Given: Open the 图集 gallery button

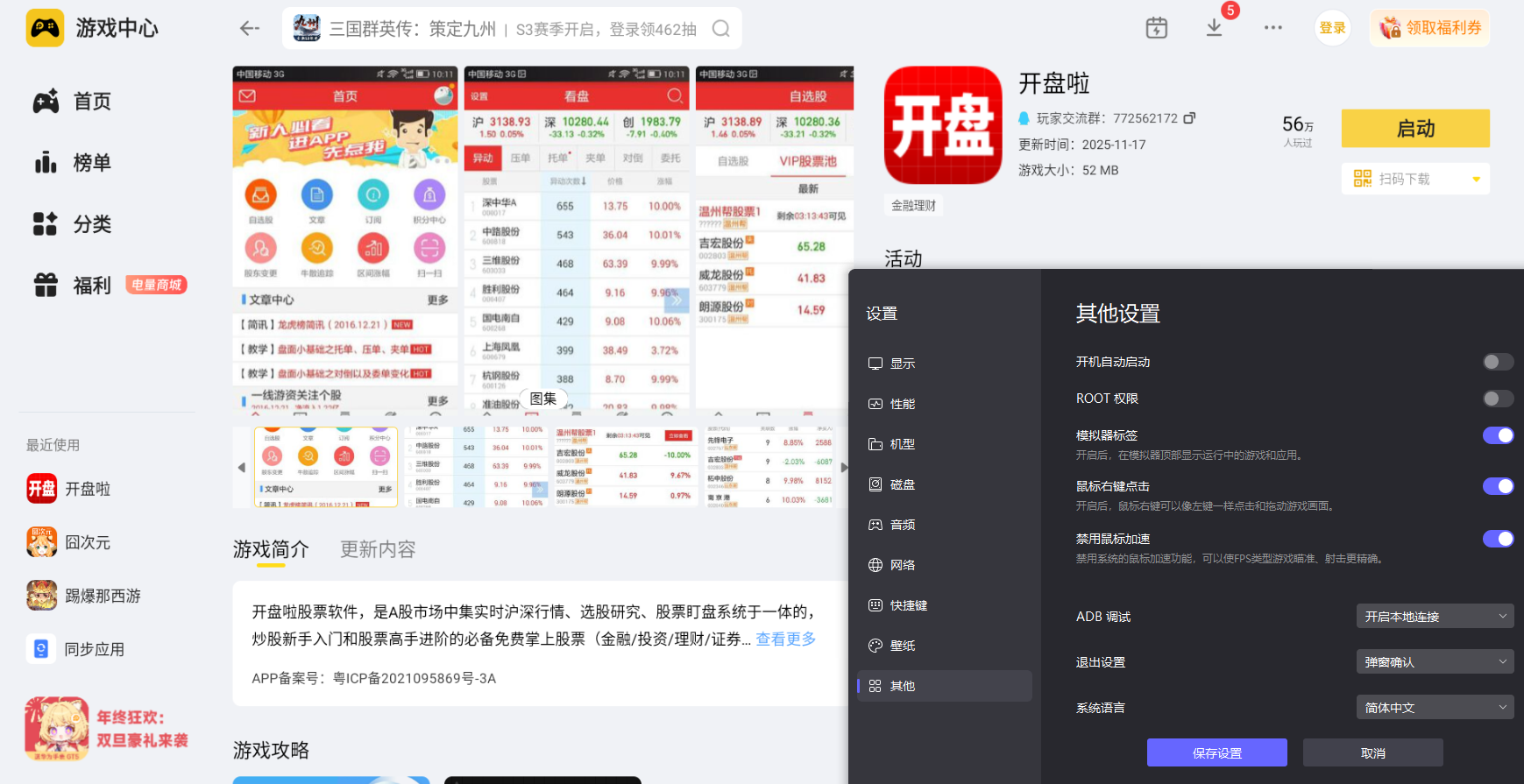Looking at the screenshot, I should pos(543,399).
